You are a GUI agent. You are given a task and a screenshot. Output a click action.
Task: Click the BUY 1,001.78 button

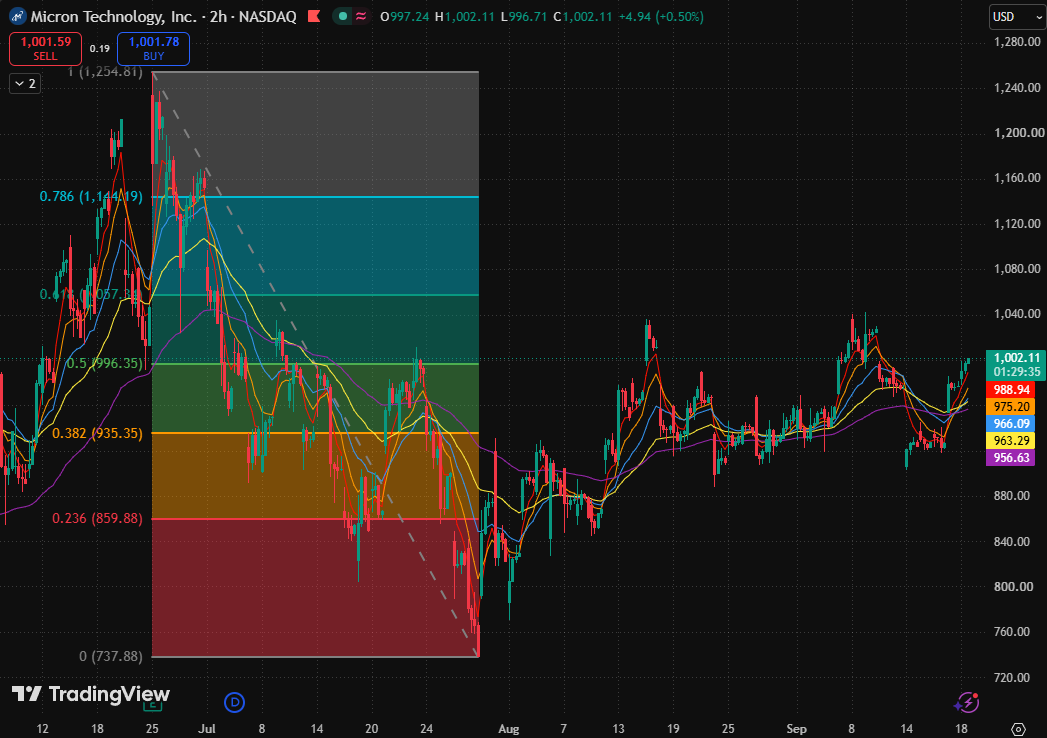tap(154, 49)
